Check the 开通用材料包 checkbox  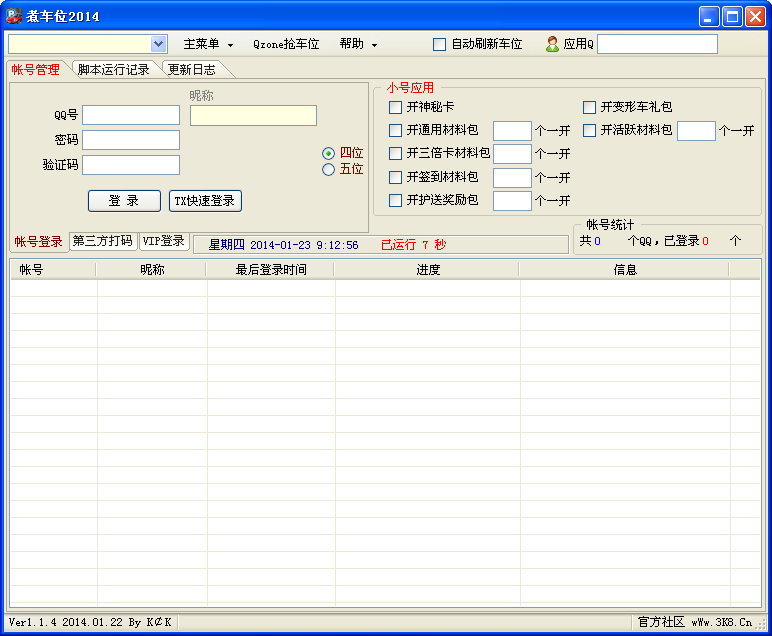pyautogui.click(x=395, y=130)
